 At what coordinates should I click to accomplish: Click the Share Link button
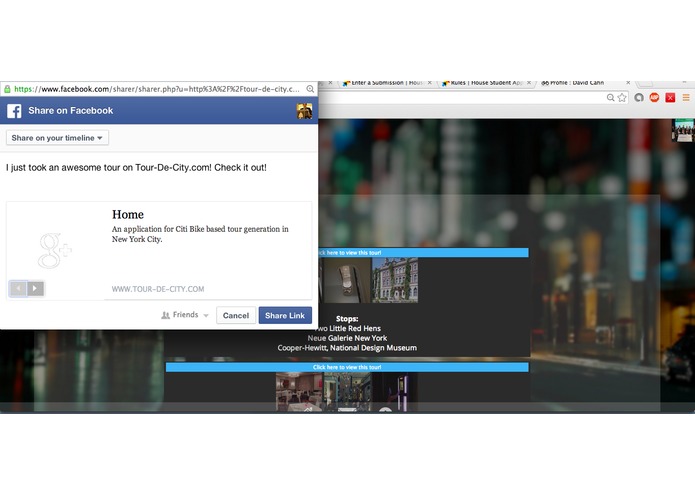click(285, 315)
